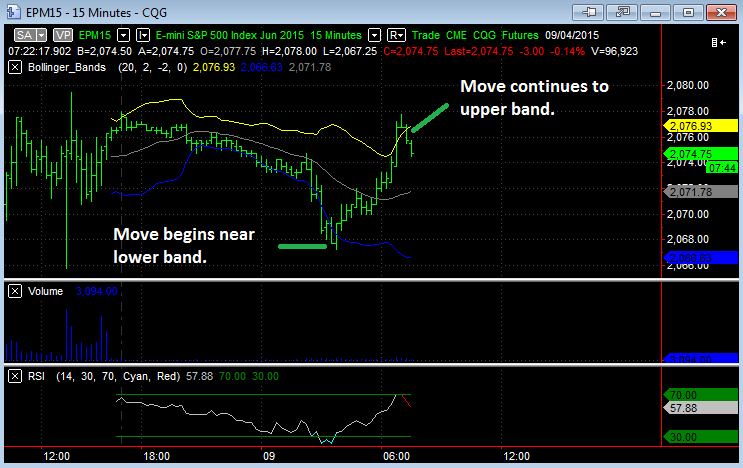Viewport: 743px width, 468px height.
Task: Click the SA button in chart header
Action: [x=24, y=35]
